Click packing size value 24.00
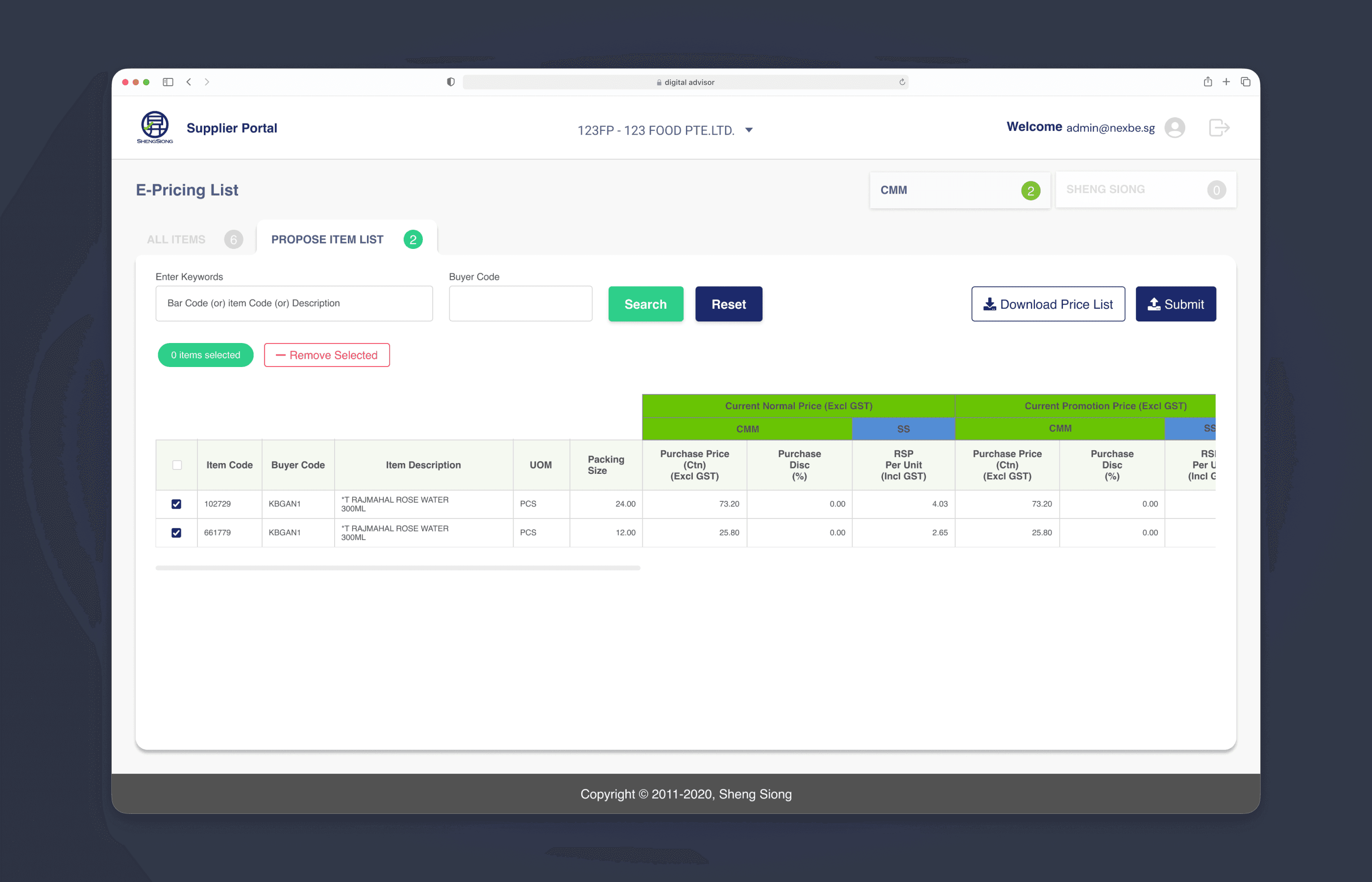 pyautogui.click(x=625, y=504)
